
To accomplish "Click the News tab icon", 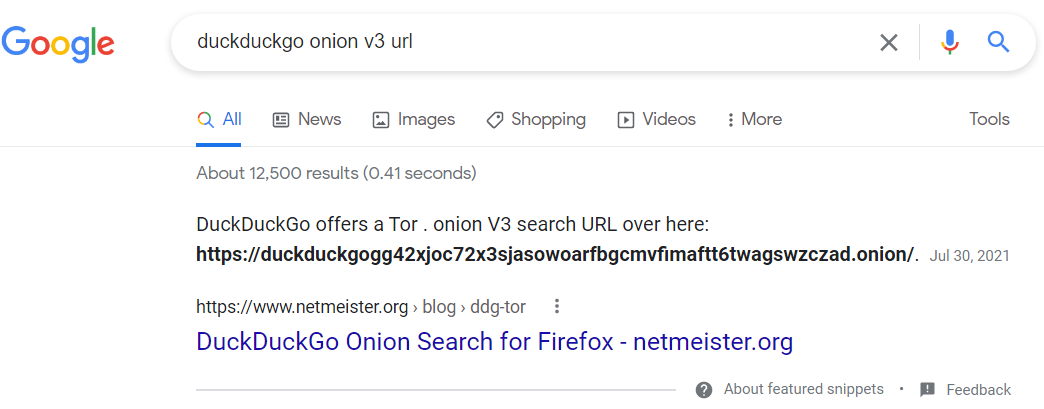I will tap(281, 120).
